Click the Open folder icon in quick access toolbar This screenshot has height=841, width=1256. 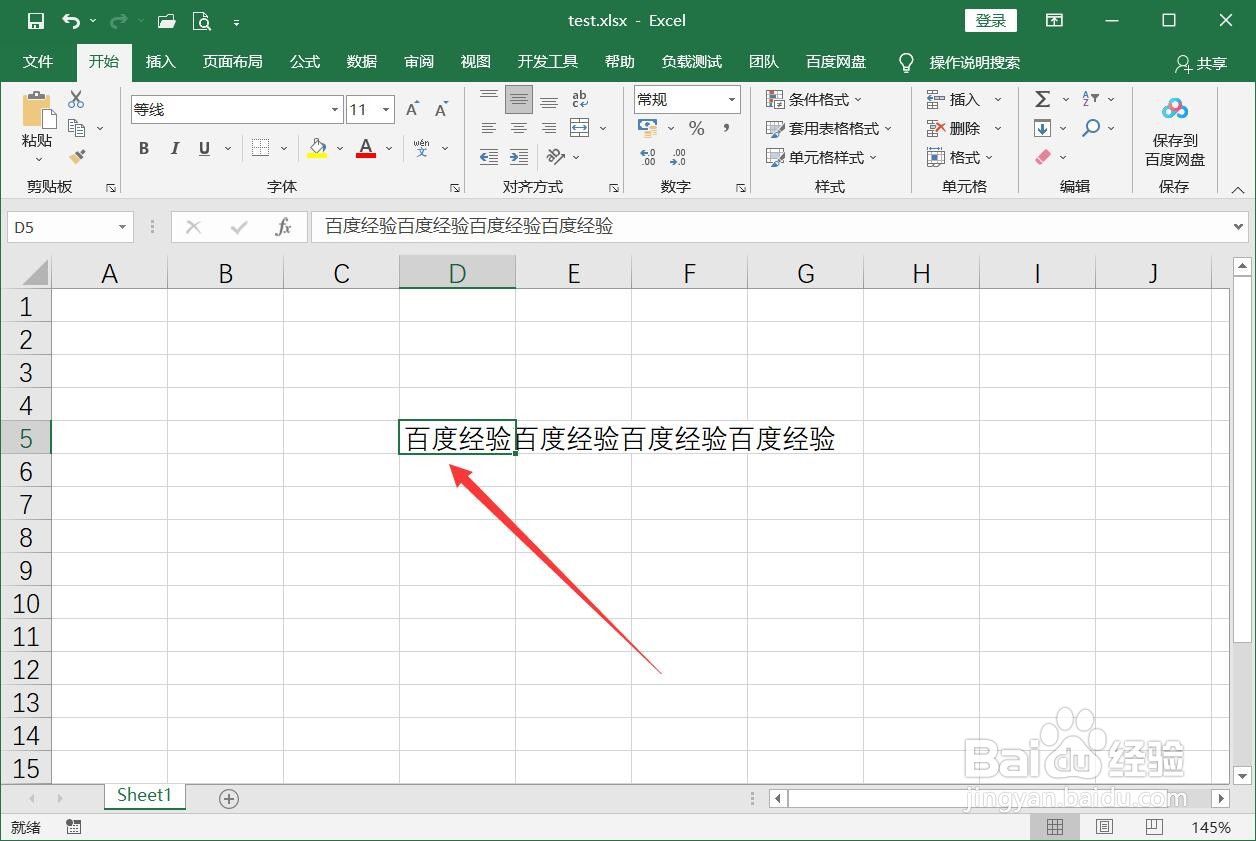(166, 21)
